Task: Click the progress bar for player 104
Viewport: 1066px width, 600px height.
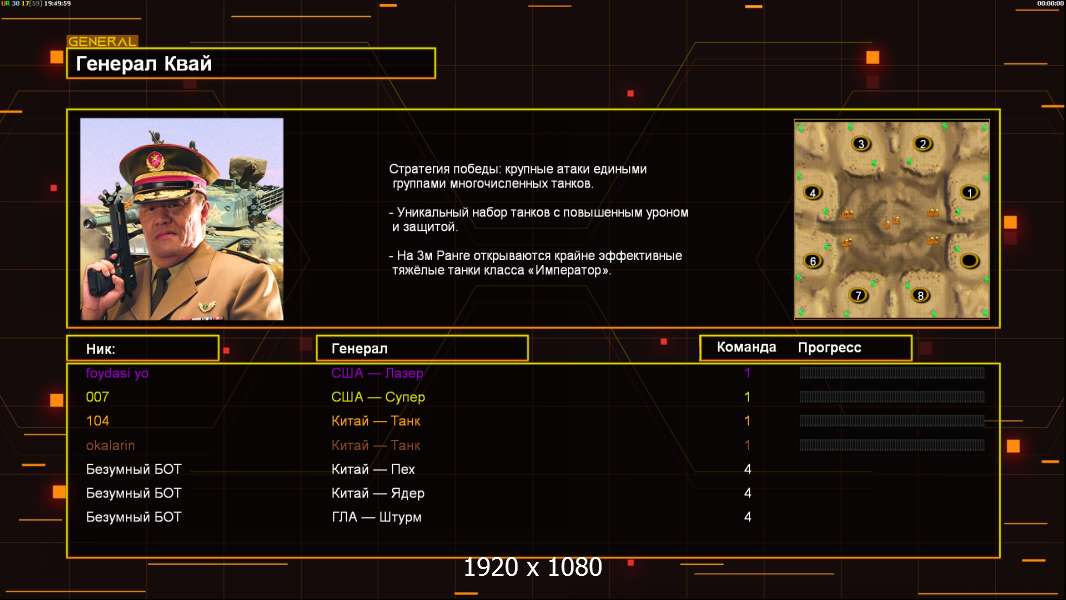Action: coord(891,421)
